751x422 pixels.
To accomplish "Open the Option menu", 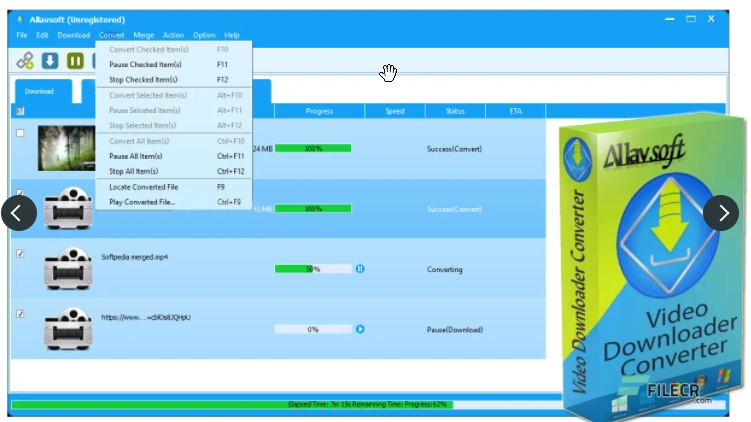I will coord(204,35).
